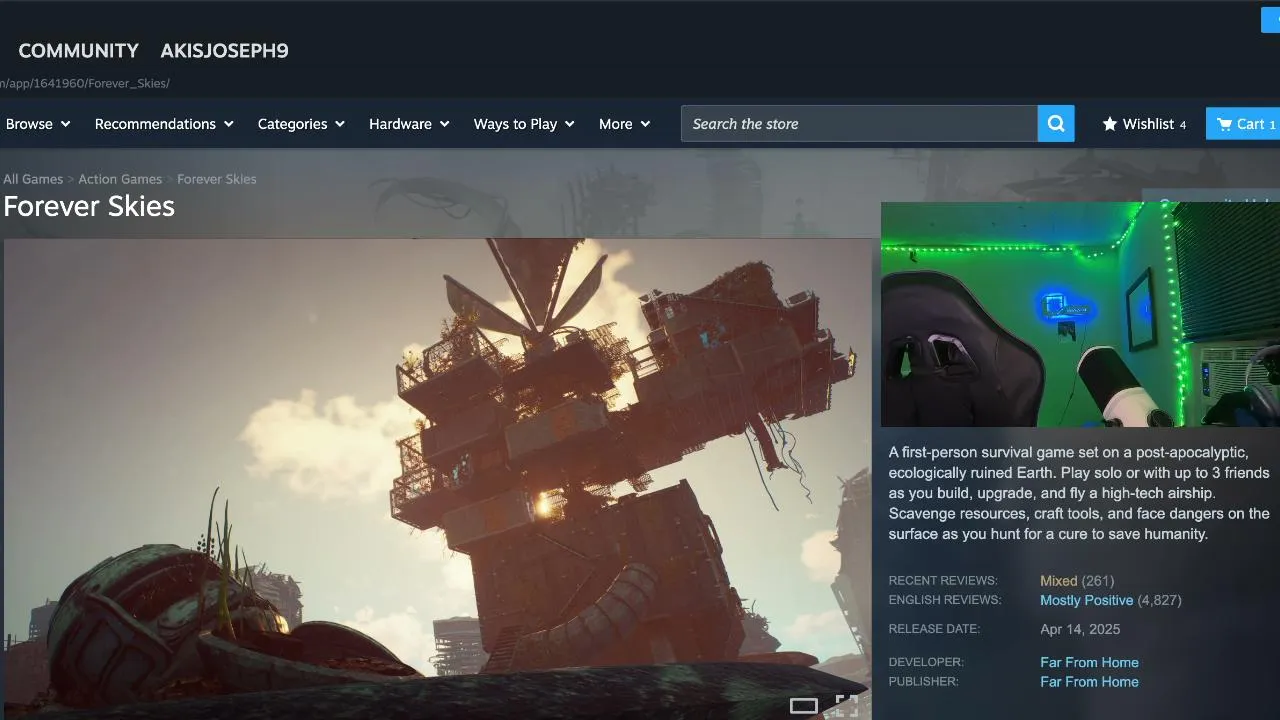The width and height of the screenshot is (1280, 720).
Task: Open the publisher's Far From Home link
Action: point(1089,682)
